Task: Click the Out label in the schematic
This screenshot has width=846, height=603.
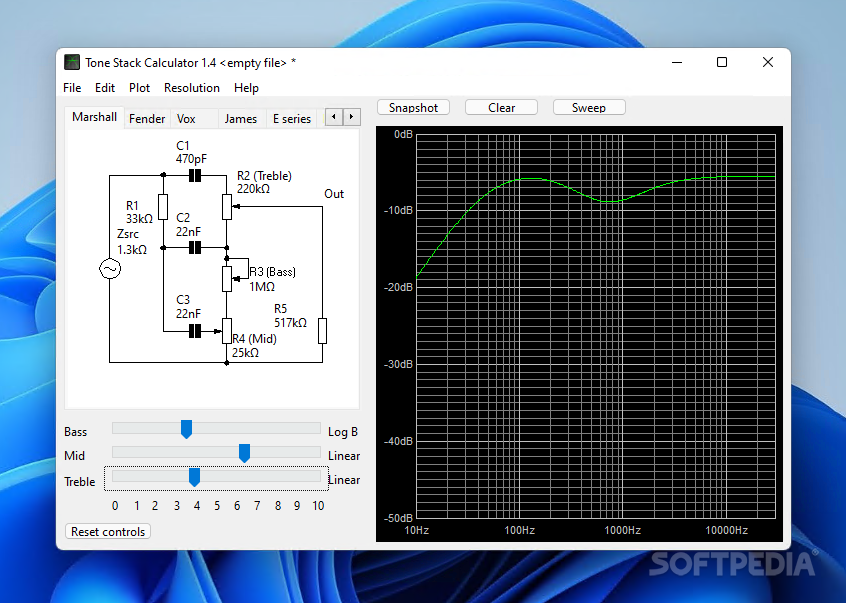Action: coord(334,194)
